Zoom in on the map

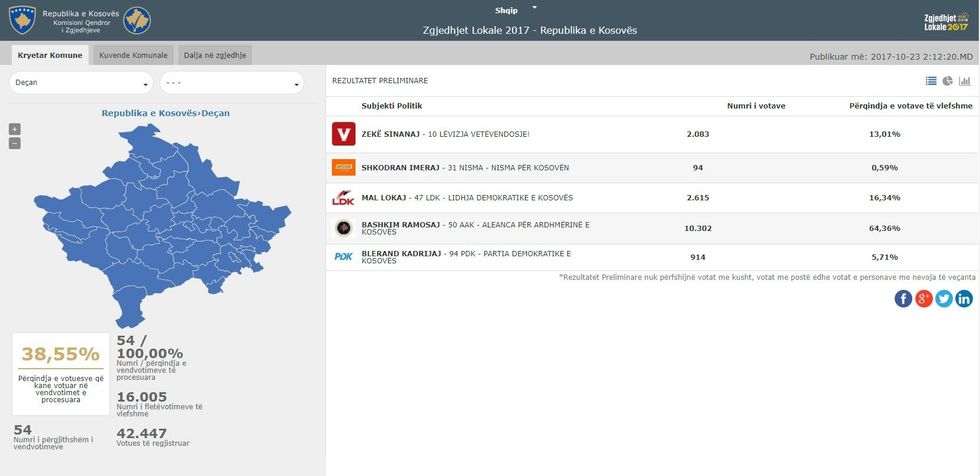click(14, 129)
